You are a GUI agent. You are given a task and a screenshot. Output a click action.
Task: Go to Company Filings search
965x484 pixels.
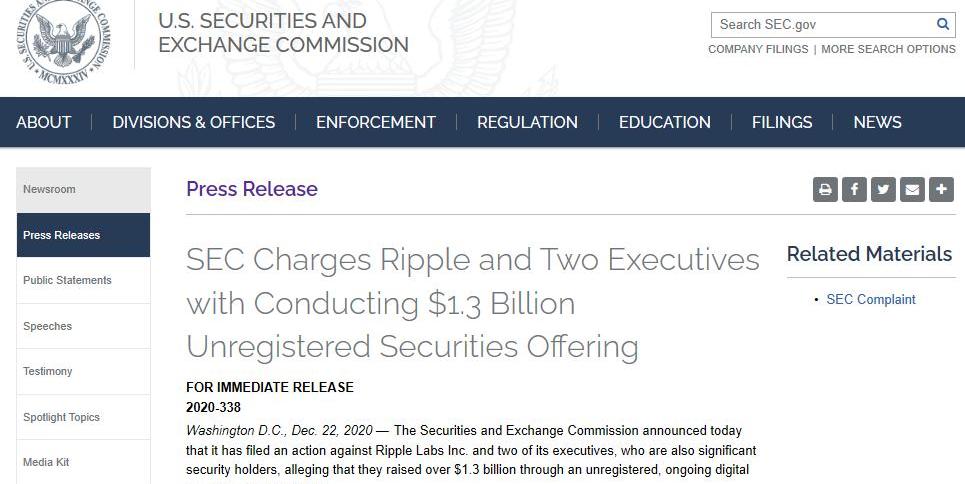(x=758, y=49)
